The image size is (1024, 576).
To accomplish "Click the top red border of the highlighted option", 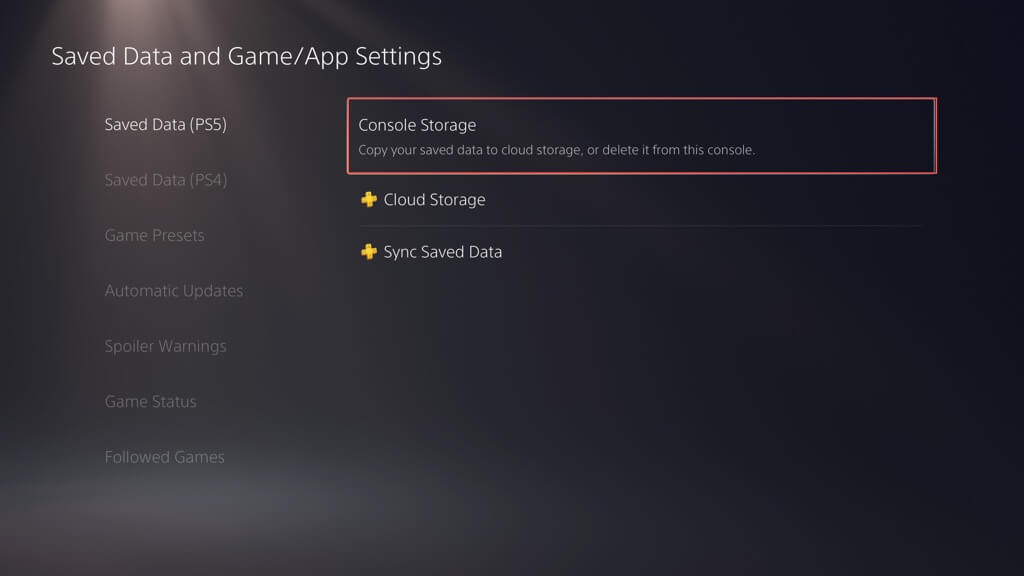I will (x=640, y=99).
